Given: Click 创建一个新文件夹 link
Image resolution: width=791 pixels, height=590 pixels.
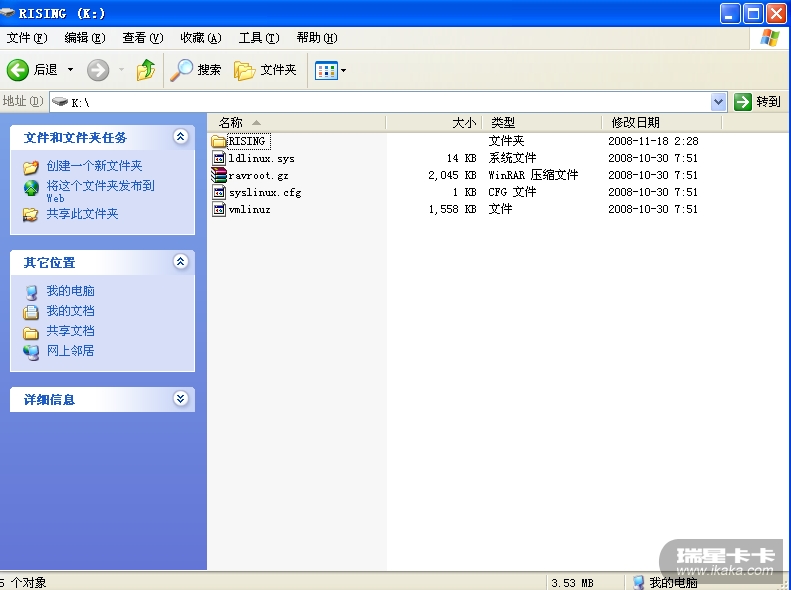Looking at the screenshot, I should point(94,166).
